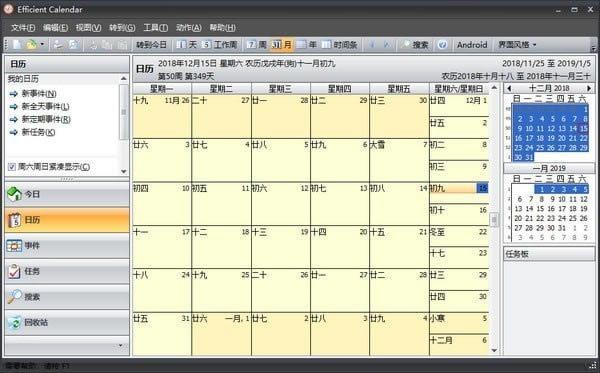Click the blue forward navigation arrow
600x373 pixels.
386,45
